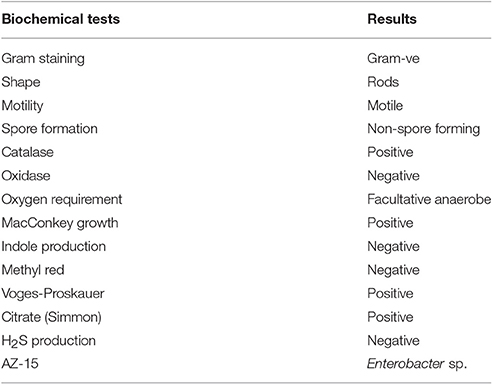
Task: Click Negative result for Methyl red
Action: click(x=393, y=270)
